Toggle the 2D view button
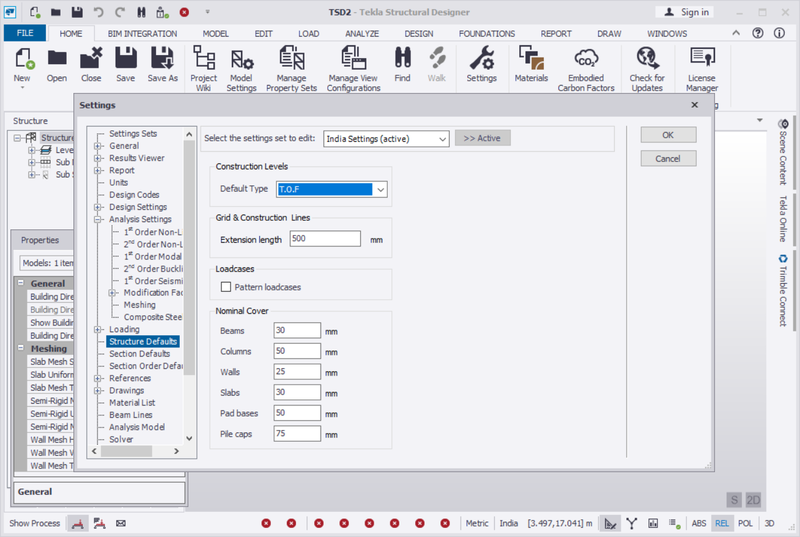This screenshot has height=537, width=800. point(754,500)
